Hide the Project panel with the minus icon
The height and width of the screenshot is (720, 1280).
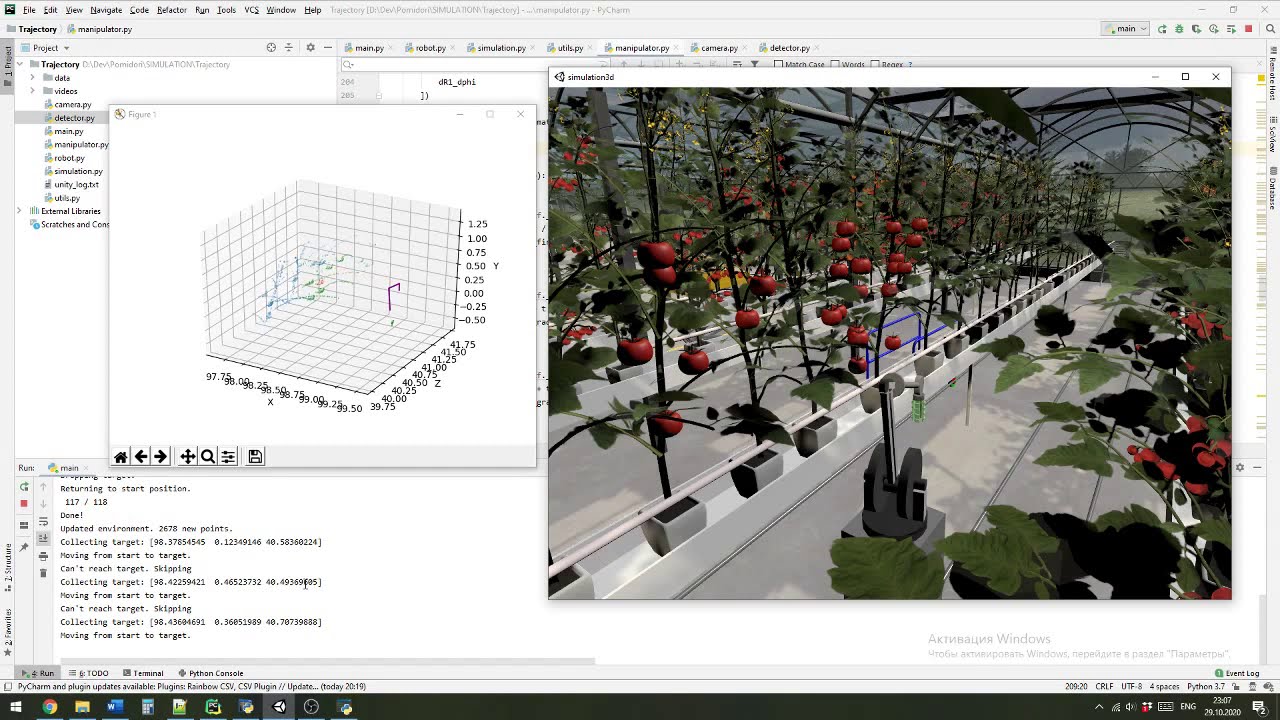(x=327, y=47)
